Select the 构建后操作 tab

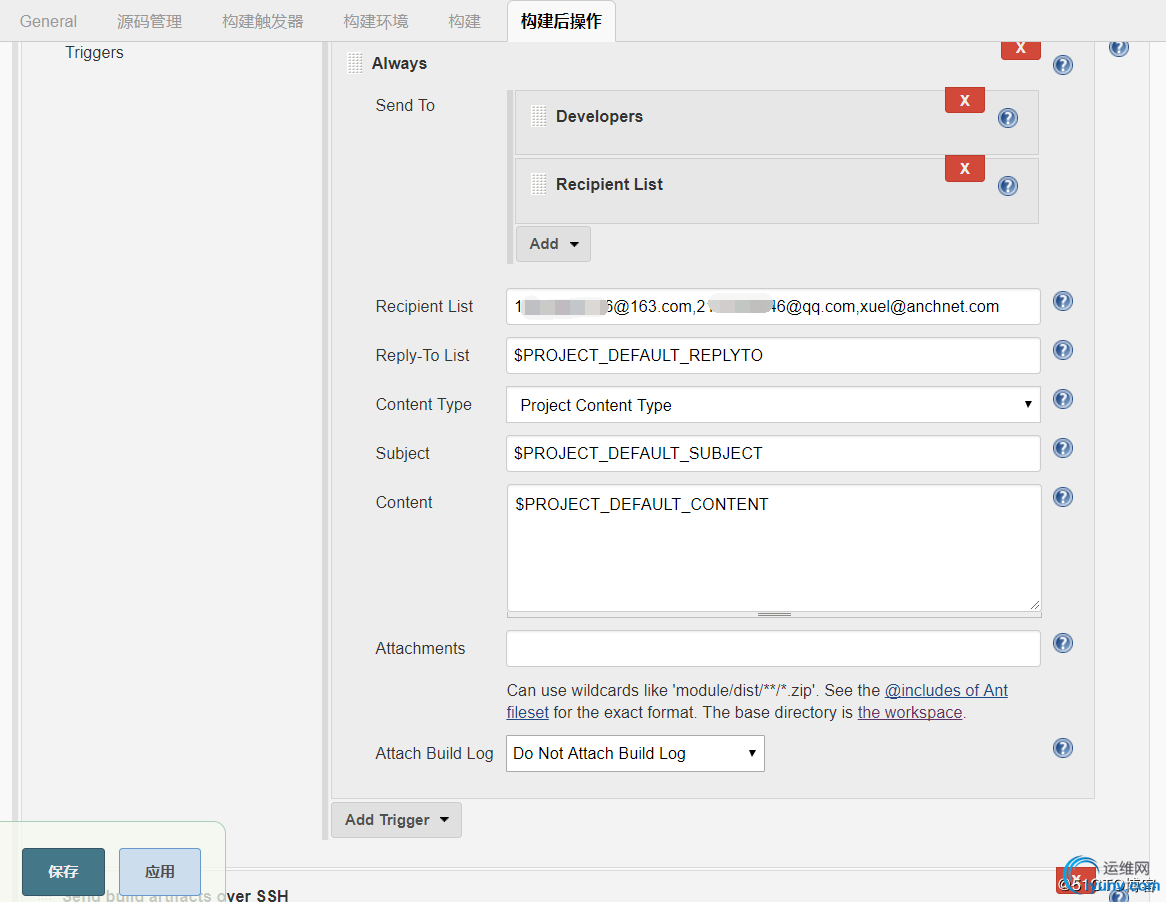pyautogui.click(x=561, y=21)
